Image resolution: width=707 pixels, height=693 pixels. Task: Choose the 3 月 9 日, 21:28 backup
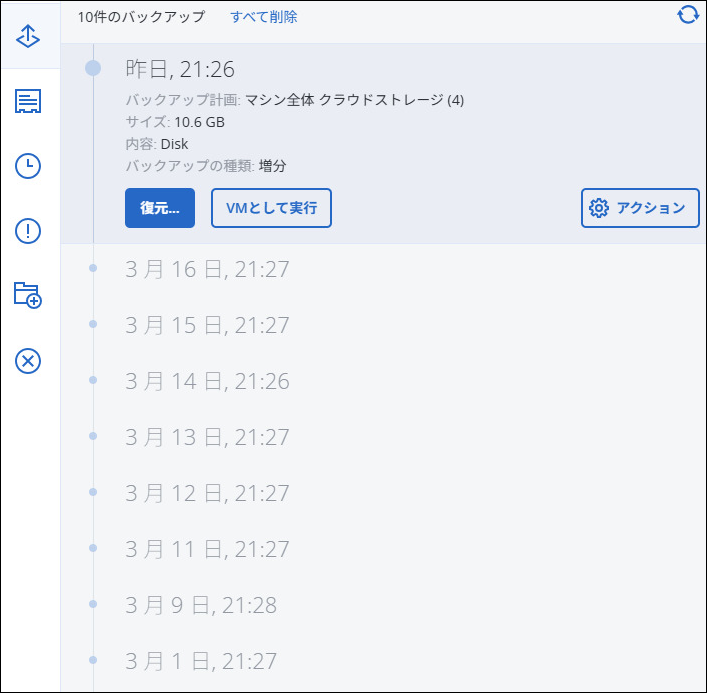tap(201, 605)
